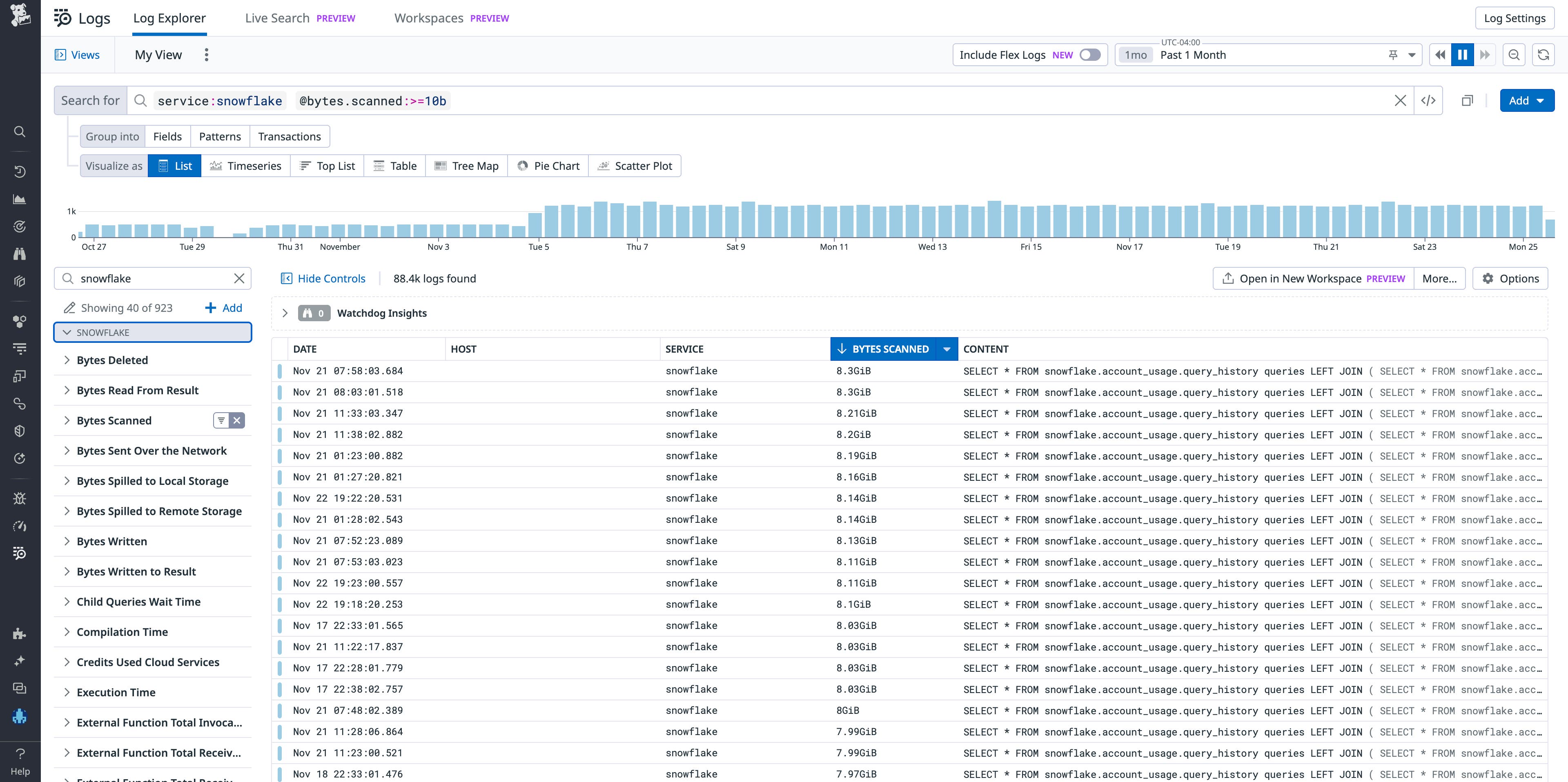Viewport: 1568px width, 782px height.
Task: Select the Scatter Plot visualization
Action: tap(635, 166)
